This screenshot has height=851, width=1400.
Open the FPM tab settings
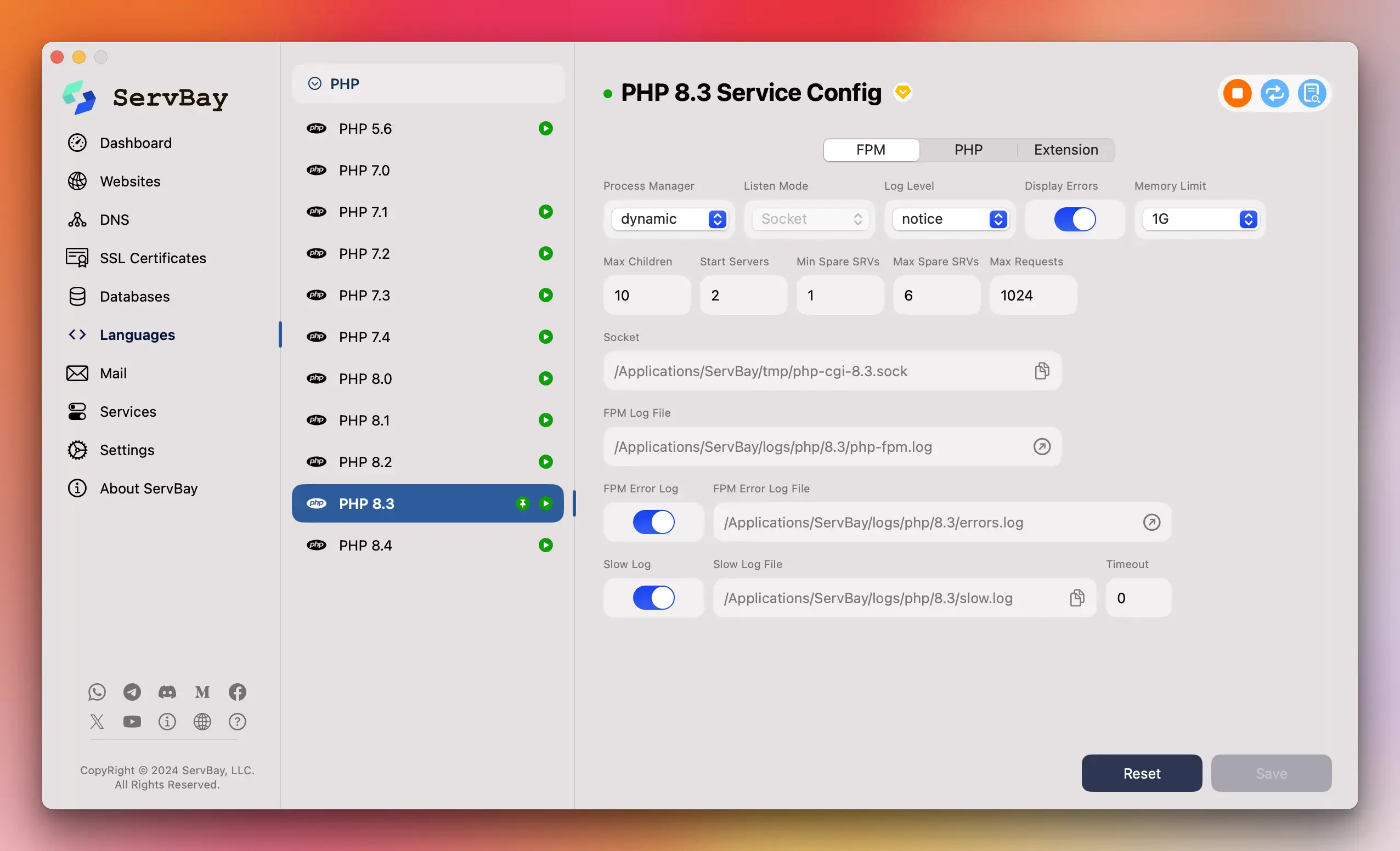tap(870, 149)
